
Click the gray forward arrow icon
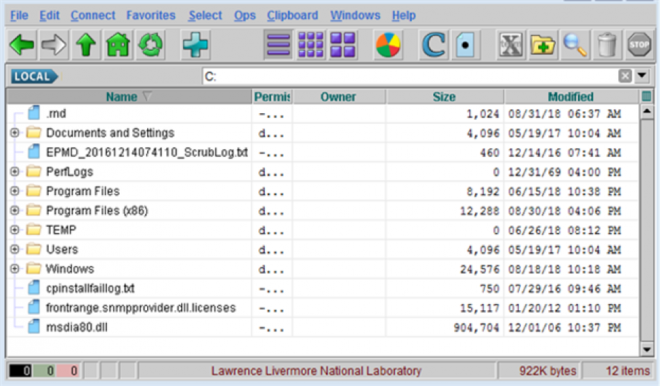point(53,44)
